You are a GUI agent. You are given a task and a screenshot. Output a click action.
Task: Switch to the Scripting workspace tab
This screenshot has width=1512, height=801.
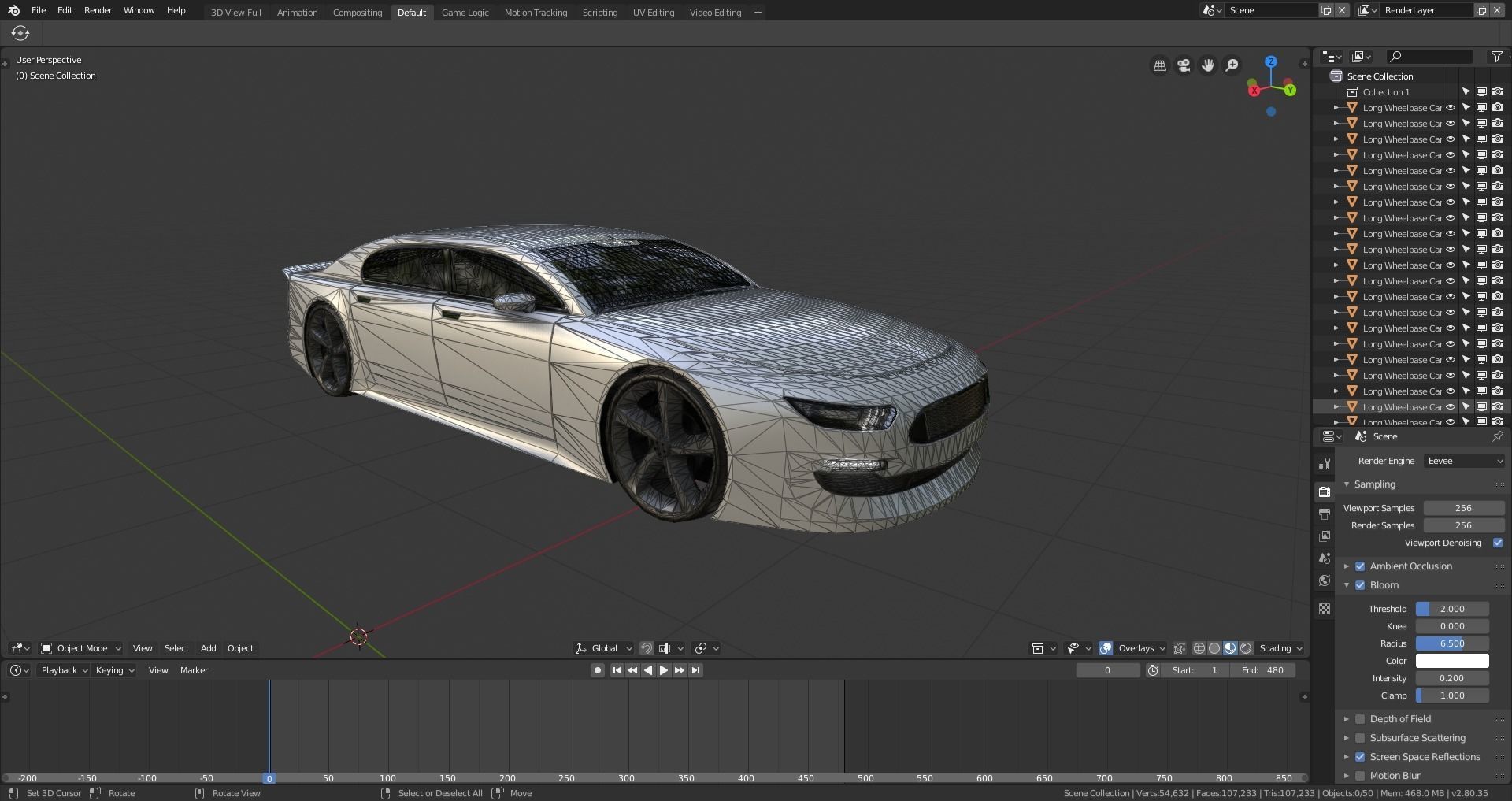click(x=600, y=13)
